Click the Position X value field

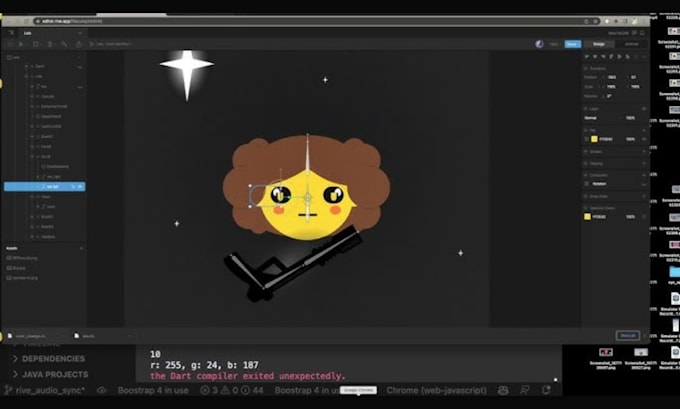[612, 77]
